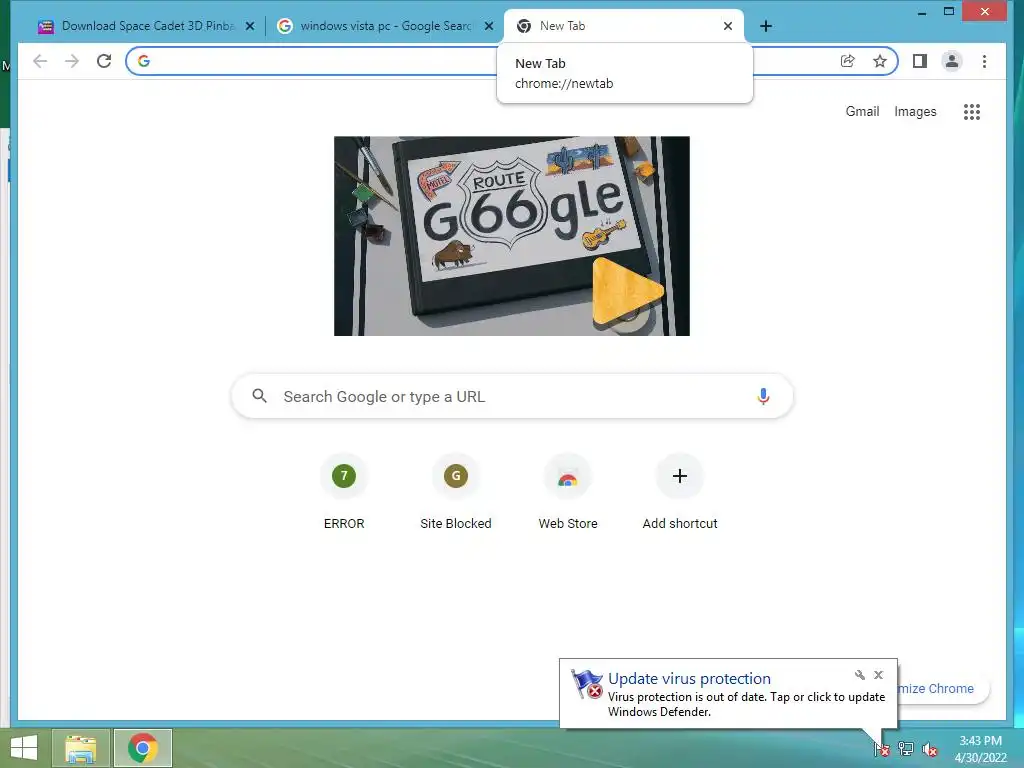Close the windows vista pc Google Search tab
This screenshot has width=1024, height=768.
[x=488, y=26]
